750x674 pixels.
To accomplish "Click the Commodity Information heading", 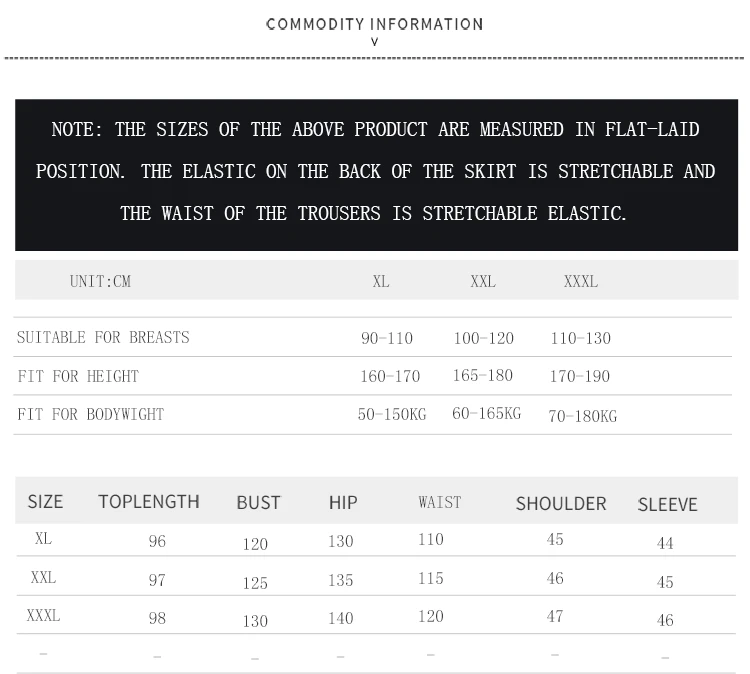I will (375, 24).
